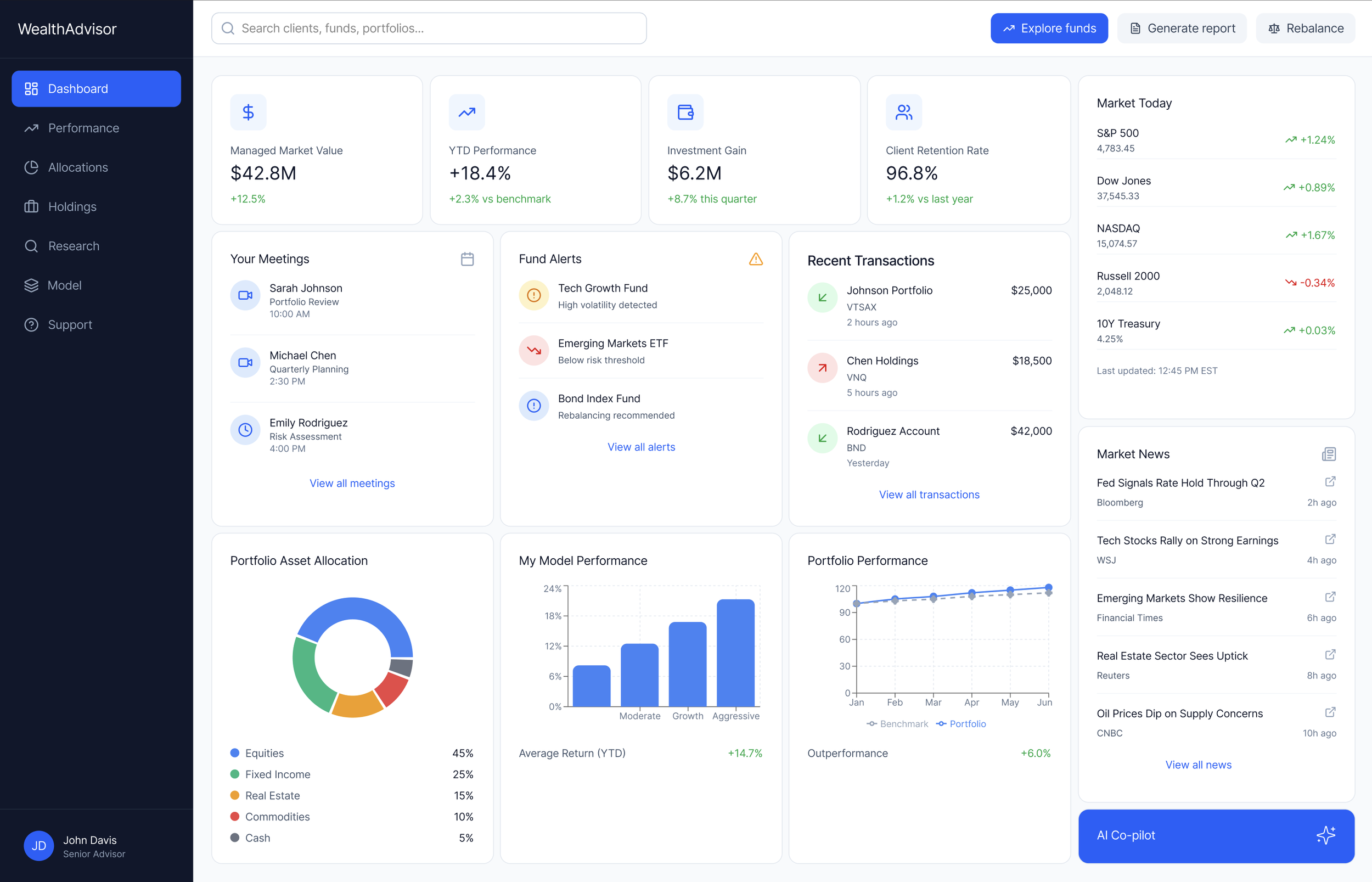Image resolution: width=1372 pixels, height=882 pixels.
Task: Open external link for Oil Prices Dip article
Action: point(1330,712)
